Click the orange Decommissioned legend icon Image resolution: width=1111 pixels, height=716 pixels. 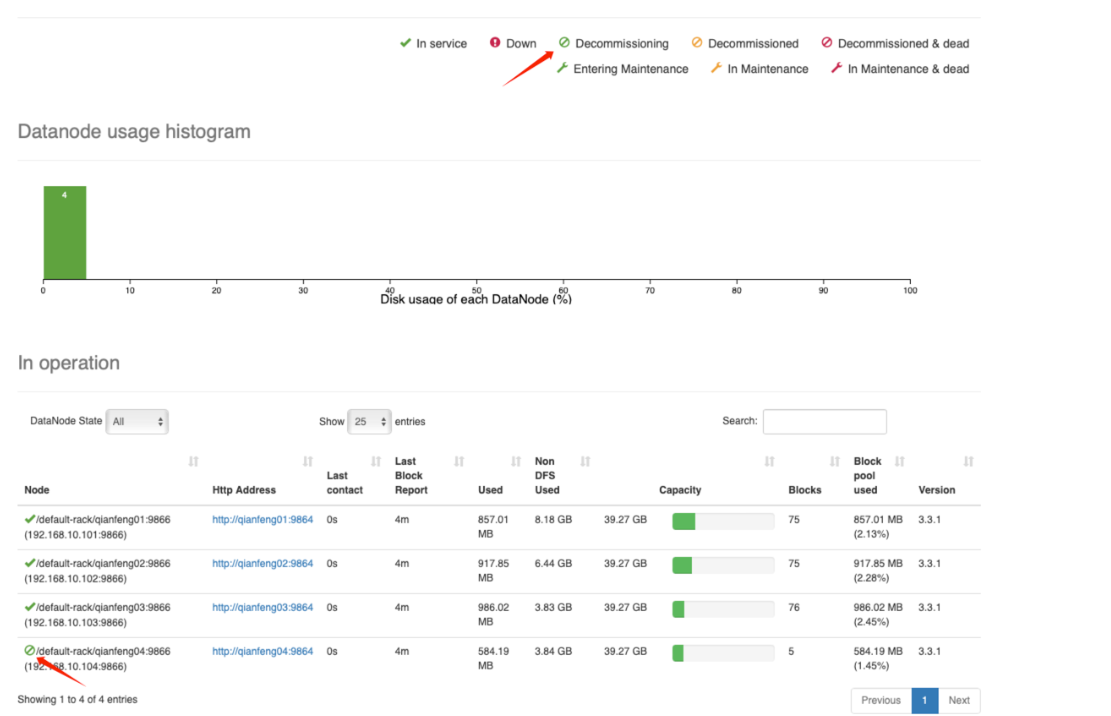697,43
